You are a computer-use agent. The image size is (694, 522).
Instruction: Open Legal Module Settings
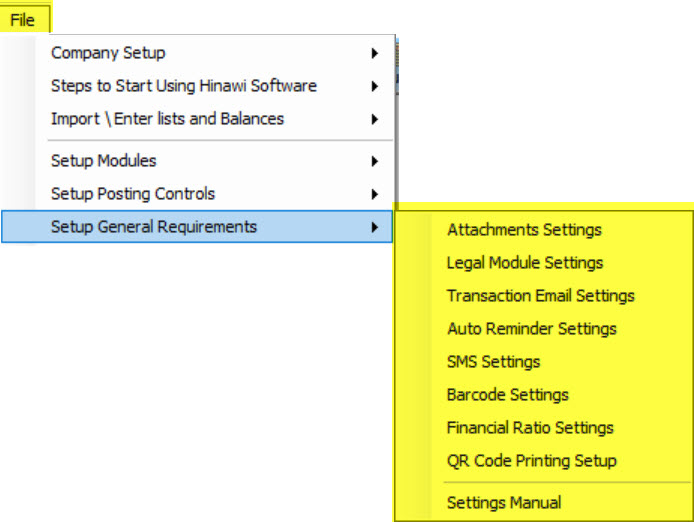tap(544, 263)
